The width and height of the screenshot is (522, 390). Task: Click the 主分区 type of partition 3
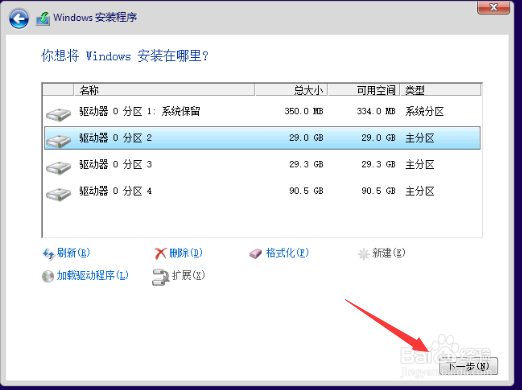coord(420,164)
